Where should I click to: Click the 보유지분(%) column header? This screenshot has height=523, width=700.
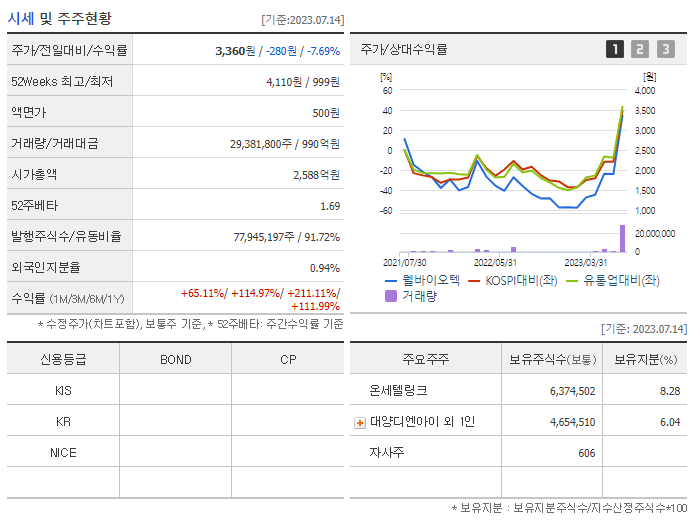[x=646, y=360]
